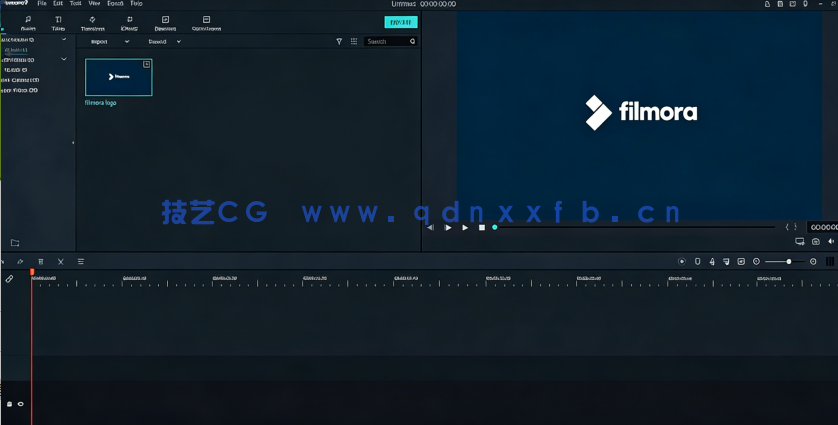
Task: Click the teal Export button
Action: 400,22
